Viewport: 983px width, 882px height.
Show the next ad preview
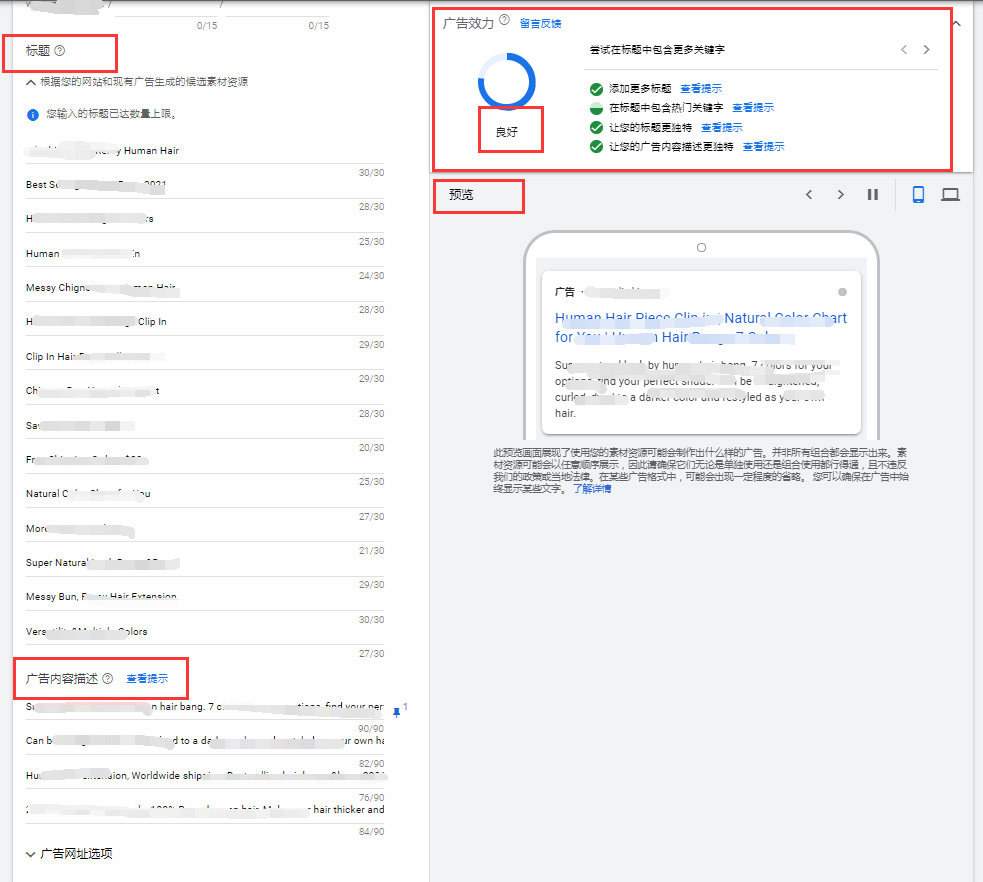(840, 195)
